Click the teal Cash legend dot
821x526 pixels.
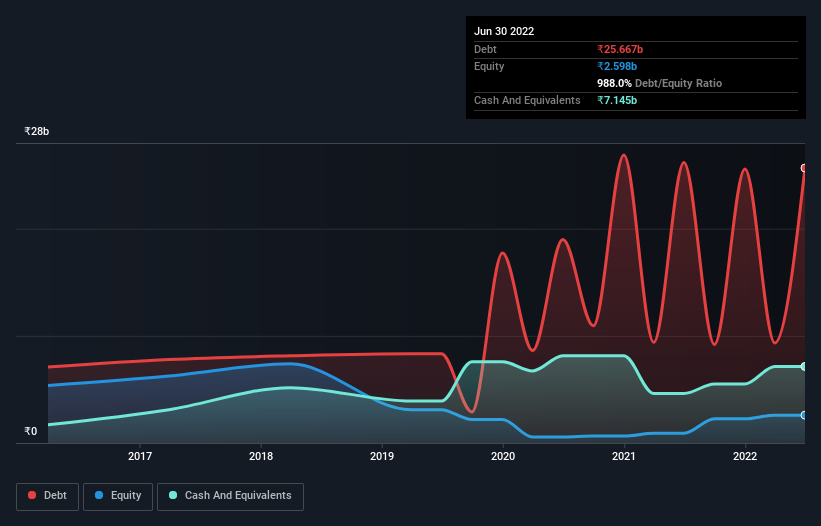click(x=173, y=495)
